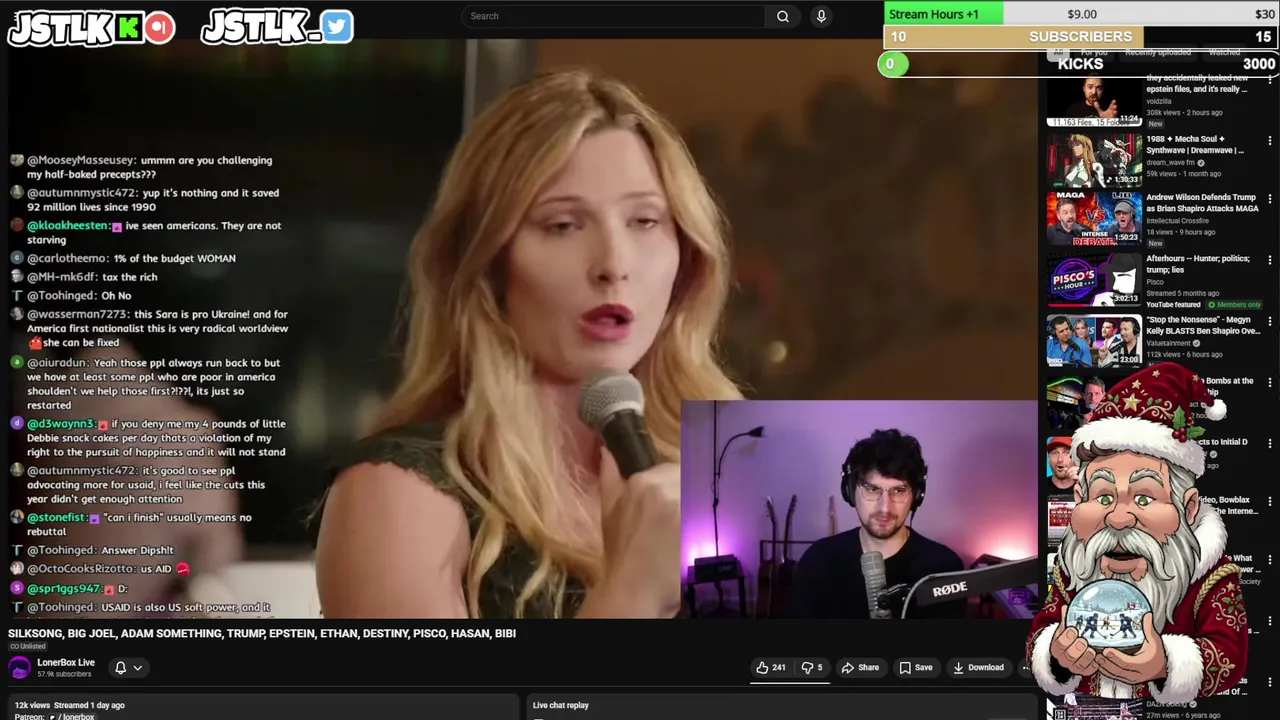Click chat username @kloakheesten
This screenshot has width=1280, height=720.
tap(68, 226)
